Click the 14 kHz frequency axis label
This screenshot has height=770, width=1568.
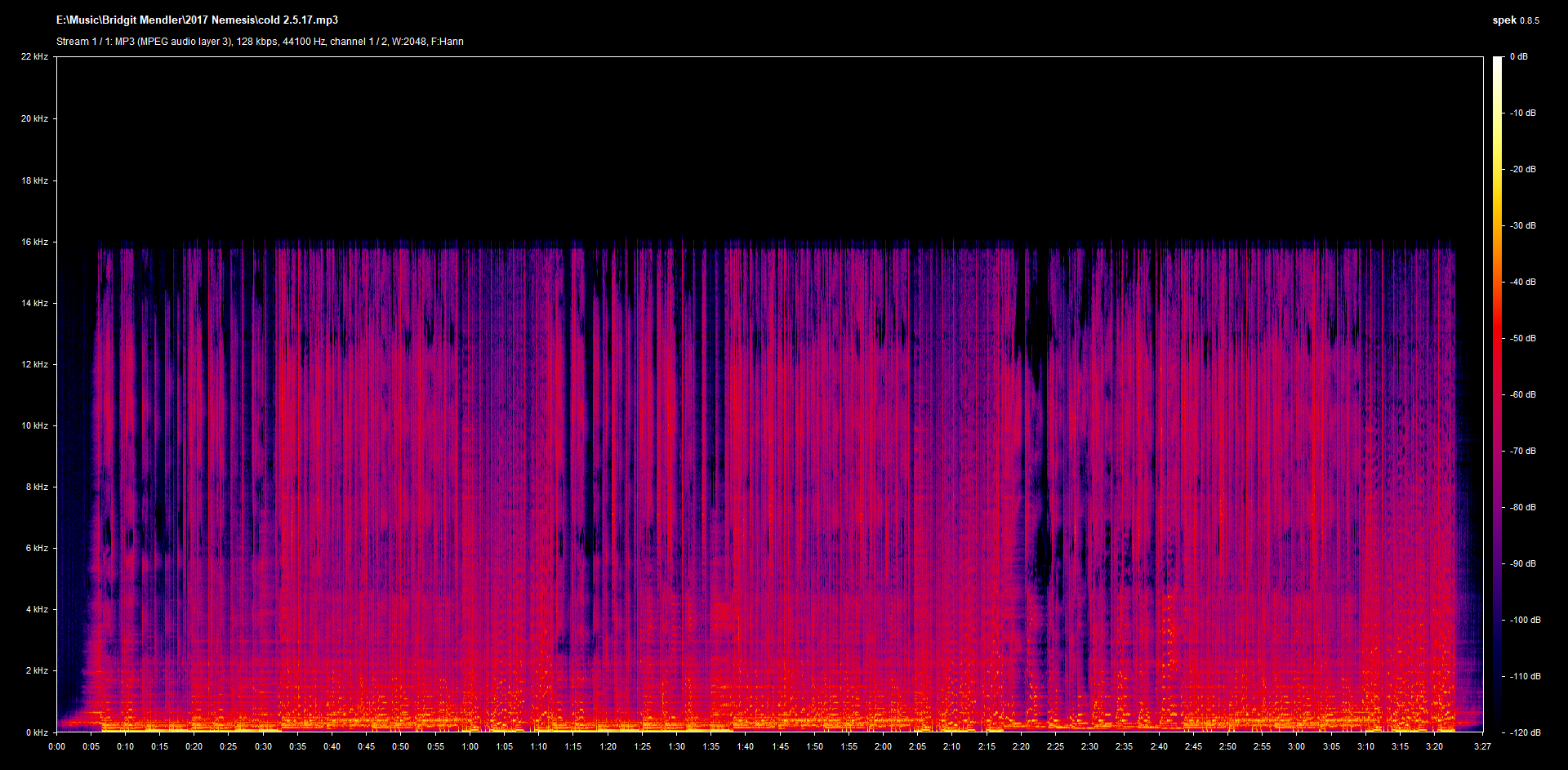(x=34, y=303)
